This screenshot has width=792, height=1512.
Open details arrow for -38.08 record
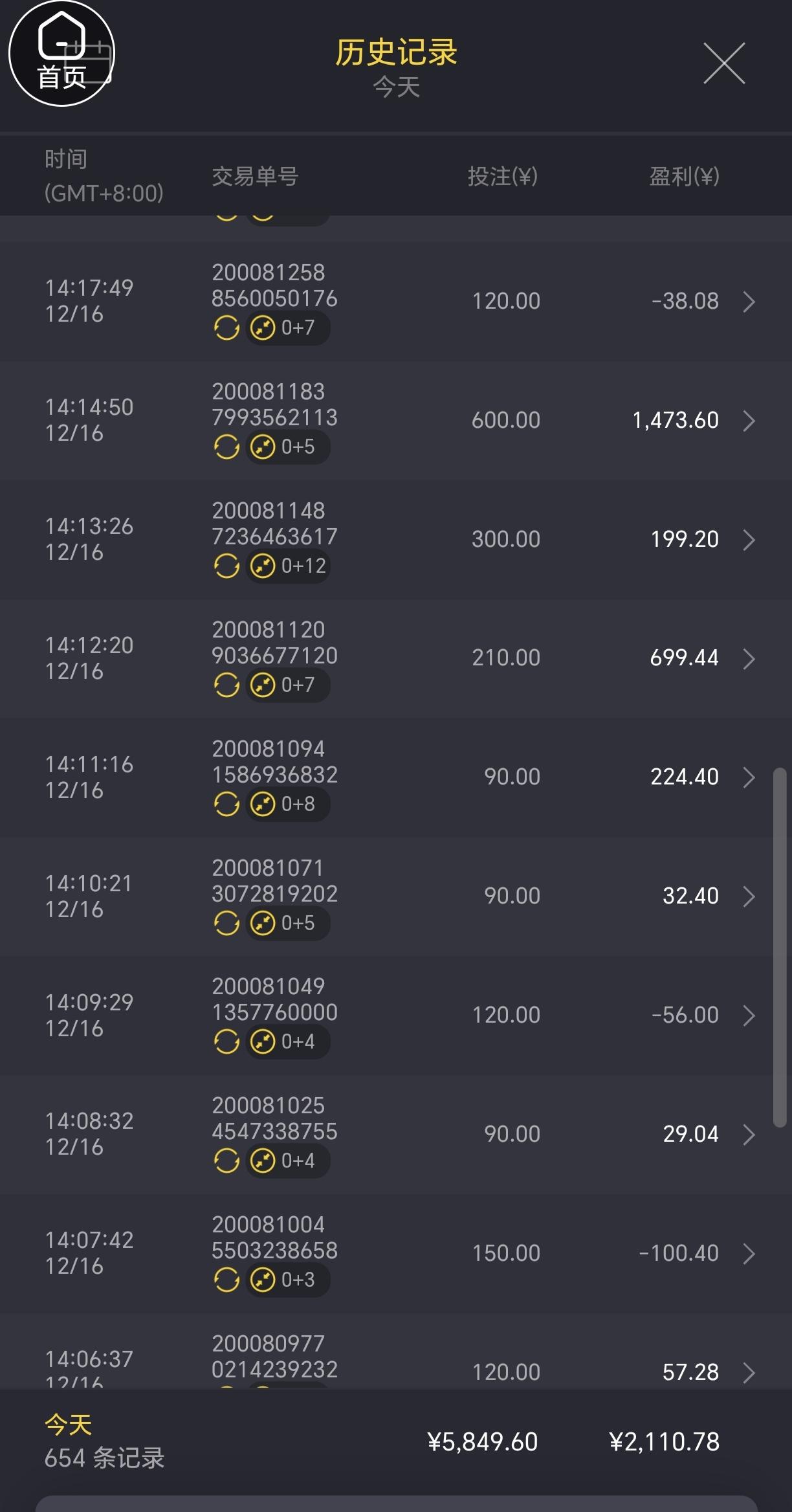coord(749,302)
